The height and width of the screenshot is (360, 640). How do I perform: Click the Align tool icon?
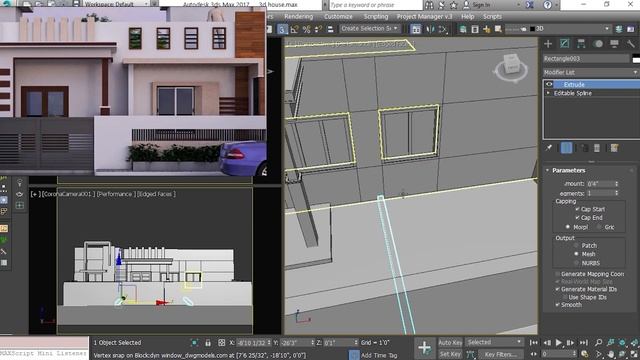tap(443, 29)
